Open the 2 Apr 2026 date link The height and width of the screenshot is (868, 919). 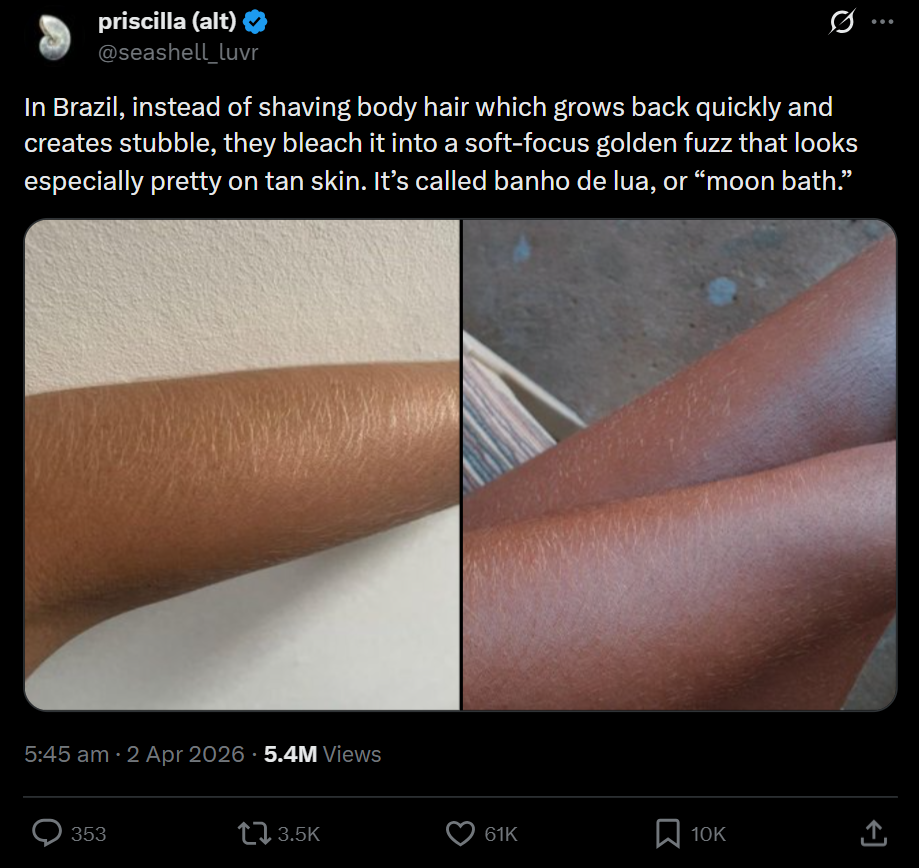185,754
